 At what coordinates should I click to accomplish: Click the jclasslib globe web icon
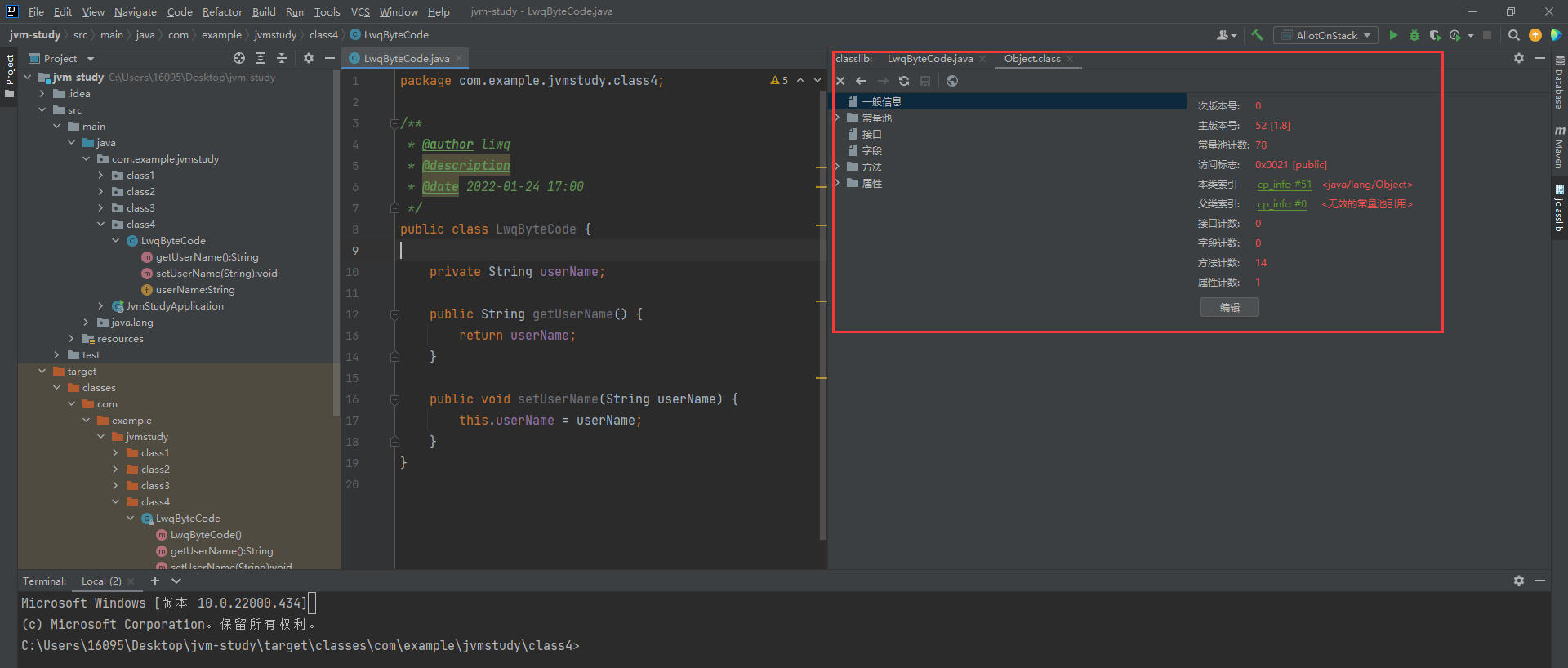pyautogui.click(x=952, y=81)
